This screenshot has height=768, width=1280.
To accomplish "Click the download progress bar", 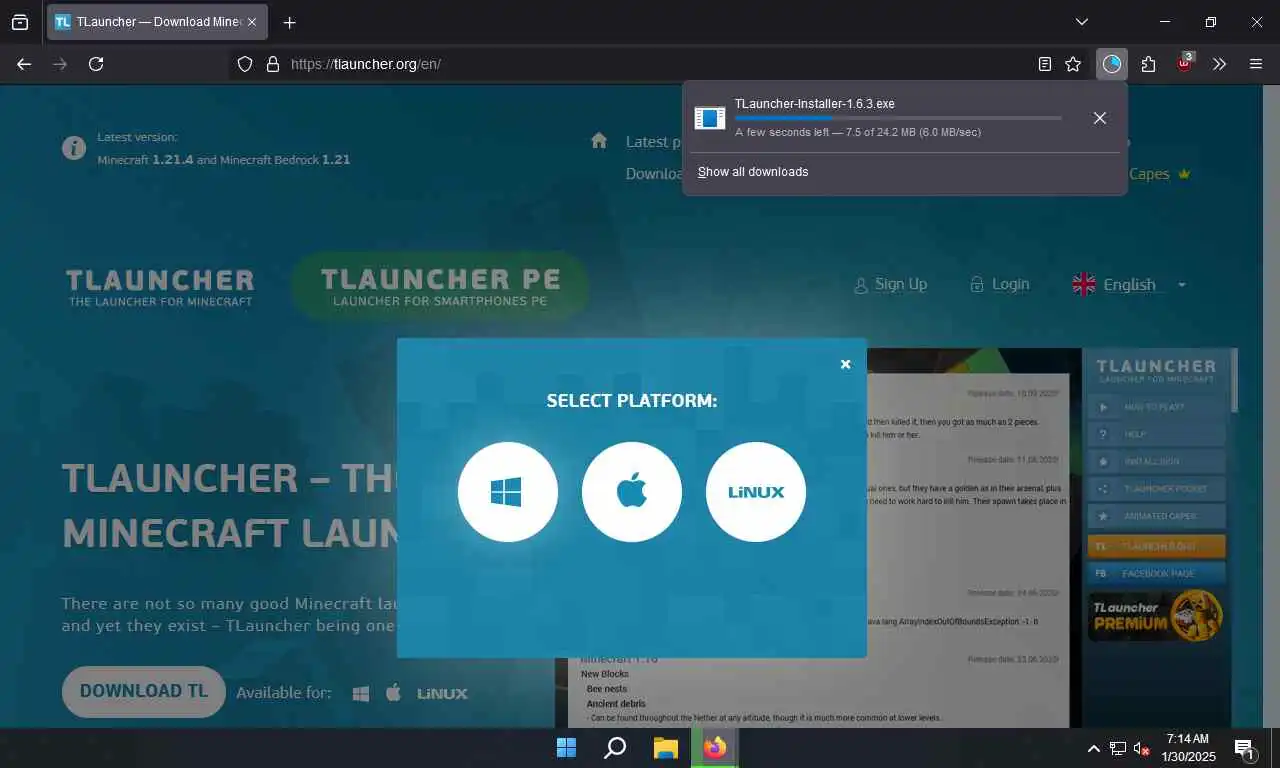I will point(898,118).
